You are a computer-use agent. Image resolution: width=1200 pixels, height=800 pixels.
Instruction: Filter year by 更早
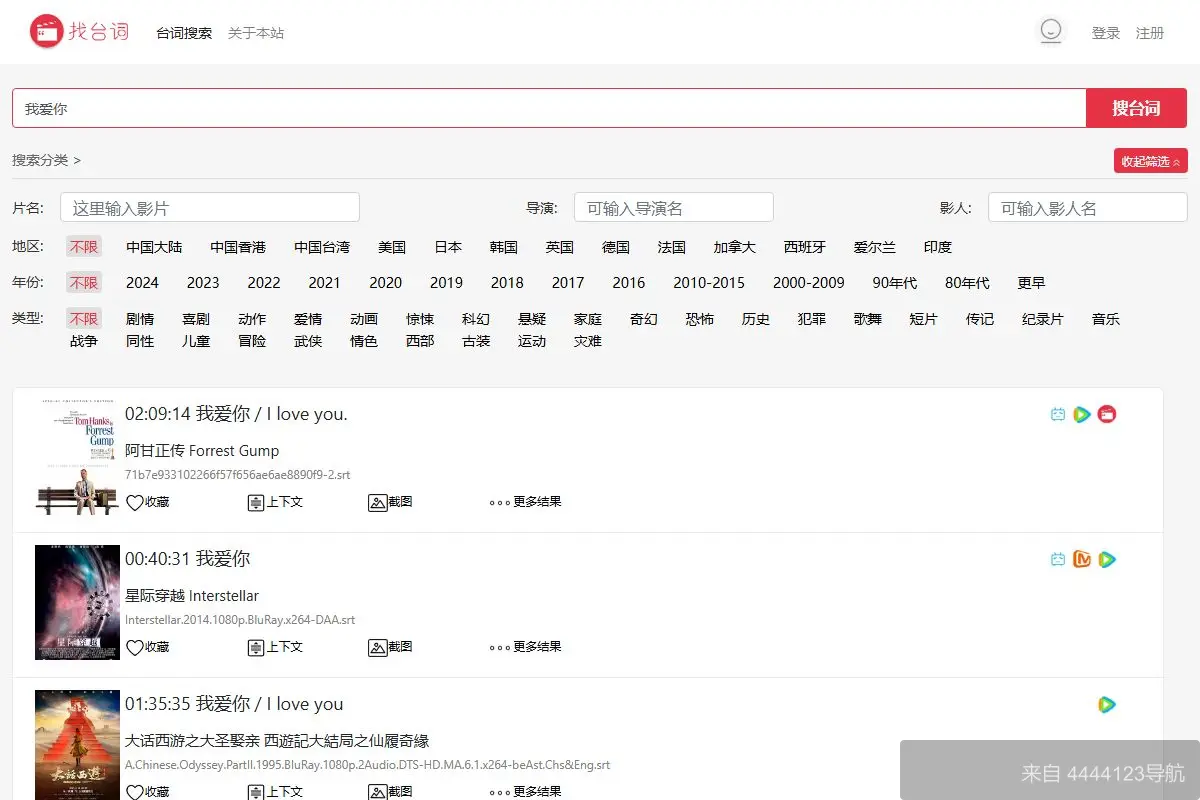1031,283
